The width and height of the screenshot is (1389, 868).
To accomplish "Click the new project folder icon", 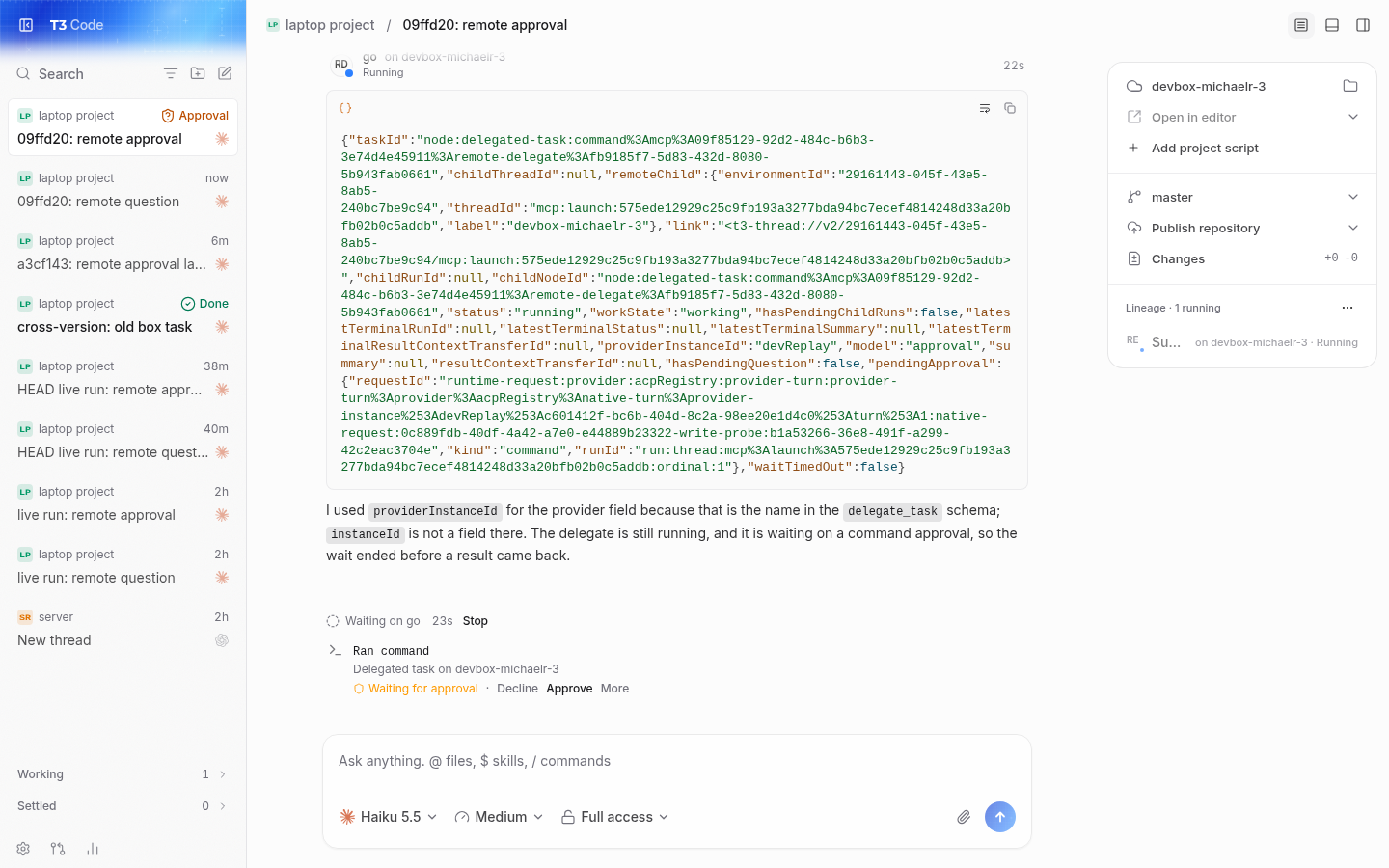I will coord(198,73).
